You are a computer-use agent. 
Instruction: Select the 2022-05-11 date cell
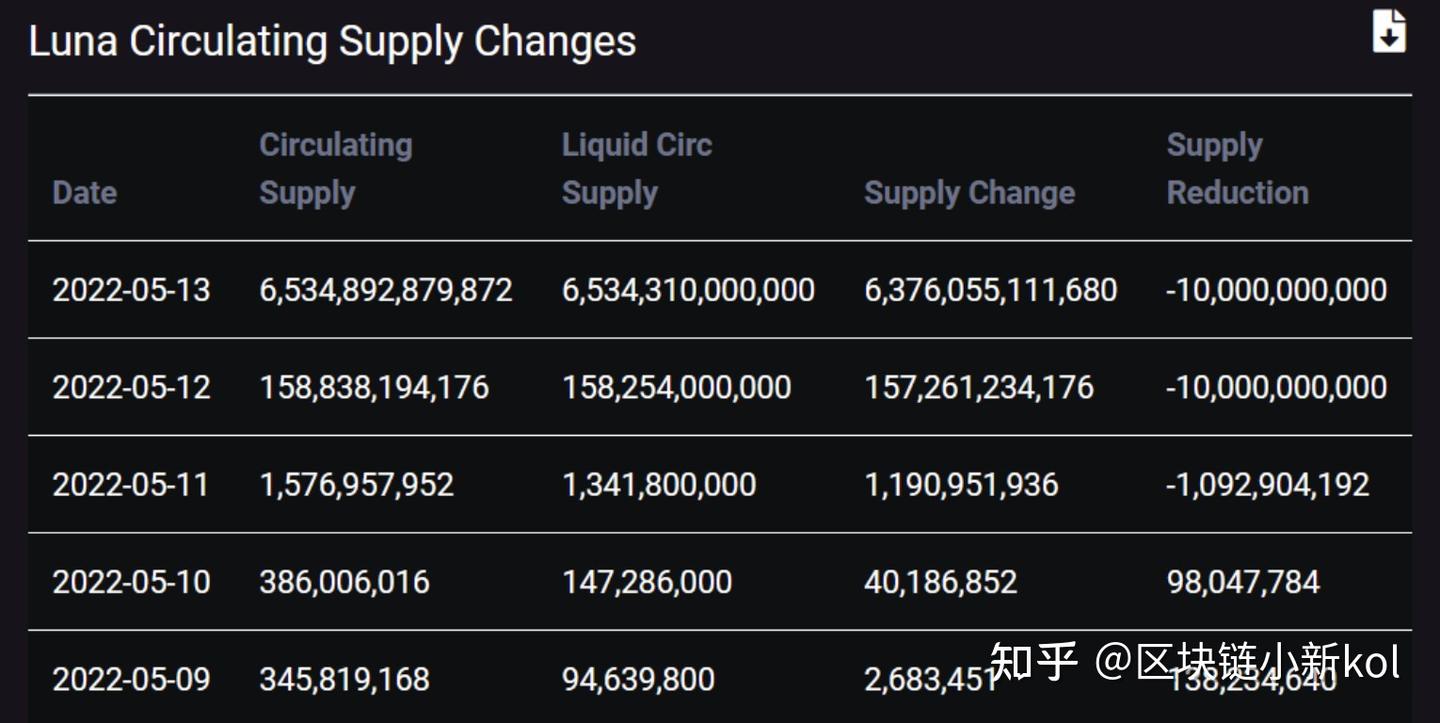[x=131, y=485]
